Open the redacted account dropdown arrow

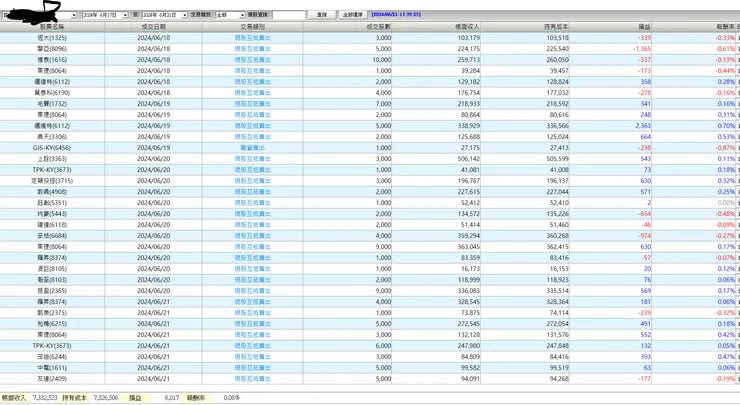[74, 15]
